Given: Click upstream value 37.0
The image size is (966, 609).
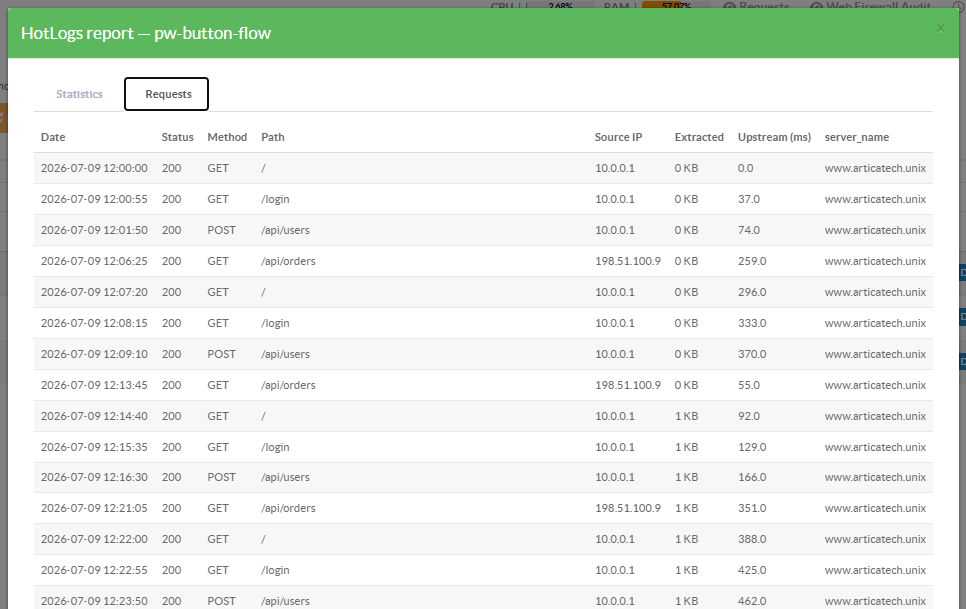Looking at the screenshot, I should pyautogui.click(x=749, y=200).
